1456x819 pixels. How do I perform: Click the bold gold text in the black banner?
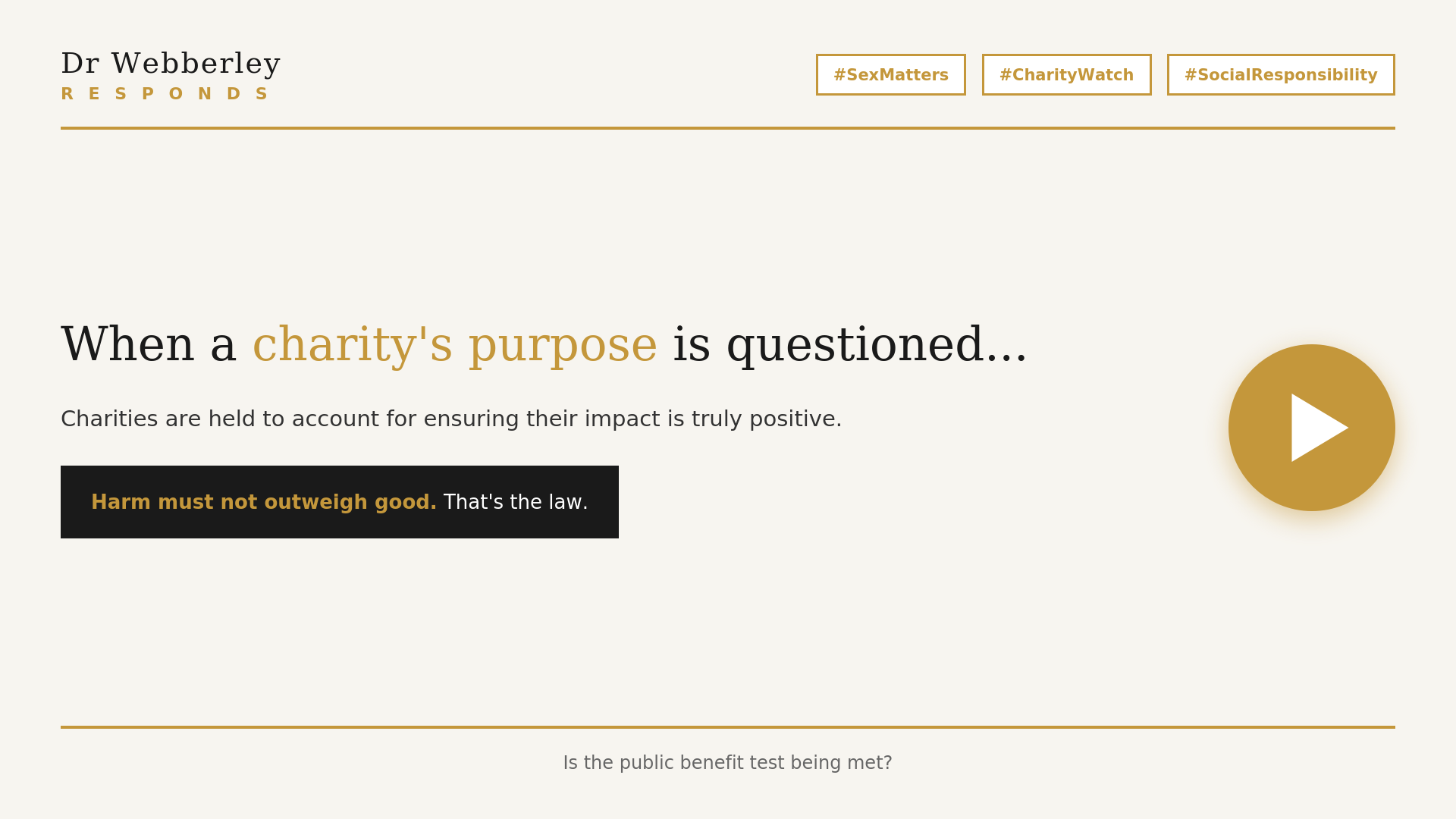click(x=264, y=501)
